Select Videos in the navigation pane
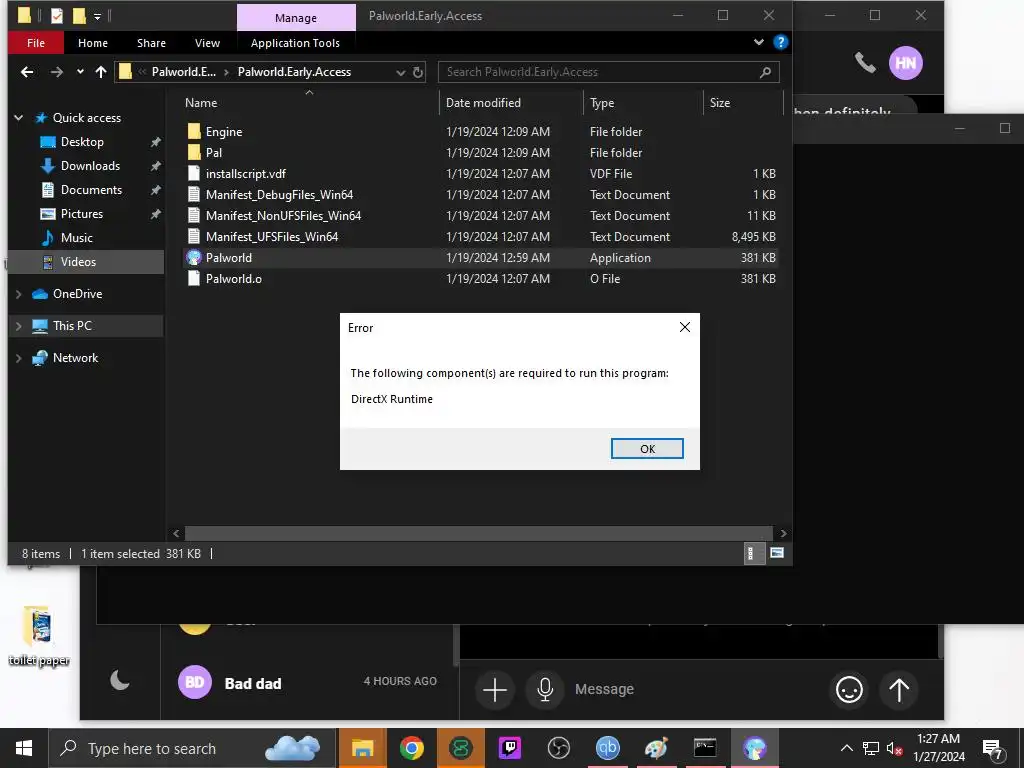1024x768 pixels. (x=86, y=262)
